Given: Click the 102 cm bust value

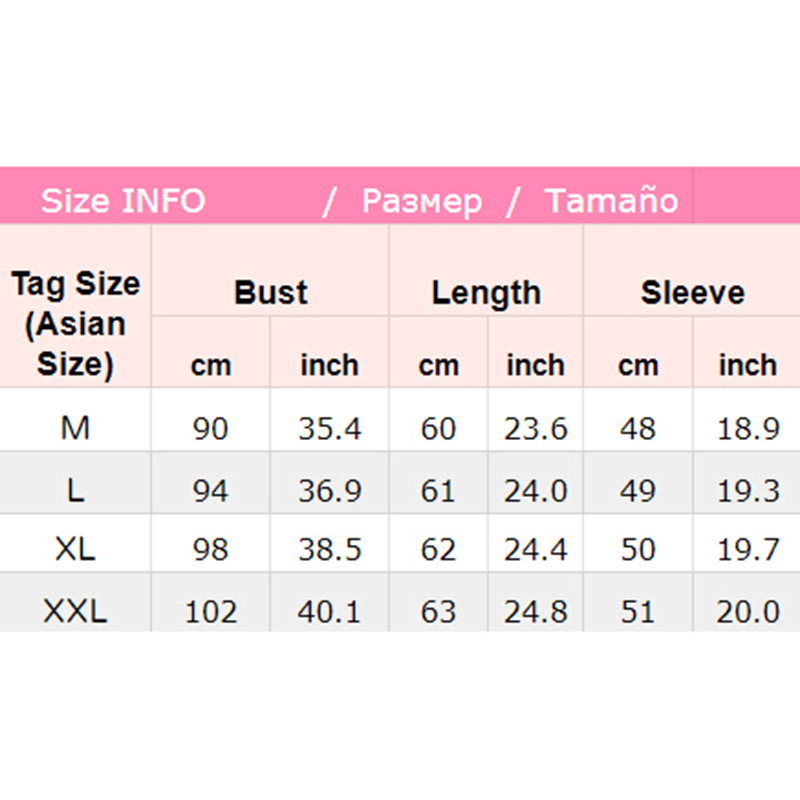Looking at the screenshot, I should point(210,611).
